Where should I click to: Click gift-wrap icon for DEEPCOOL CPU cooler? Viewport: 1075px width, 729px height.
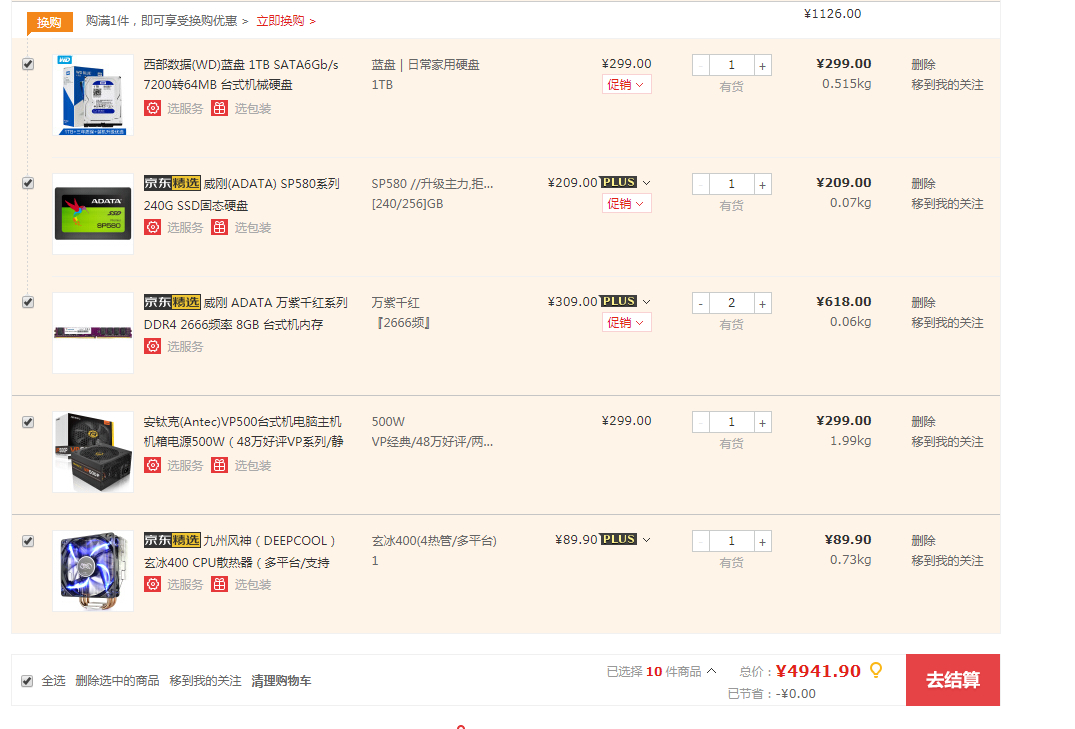(x=219, y=584)
